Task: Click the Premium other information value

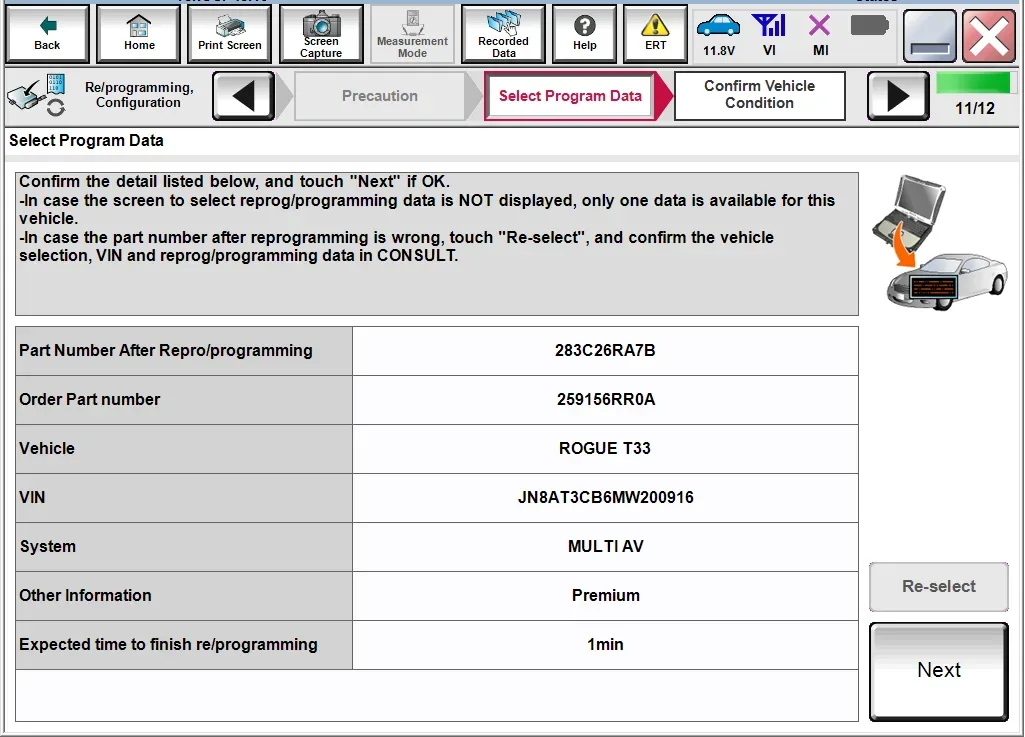Action: (x=605, y=596)
